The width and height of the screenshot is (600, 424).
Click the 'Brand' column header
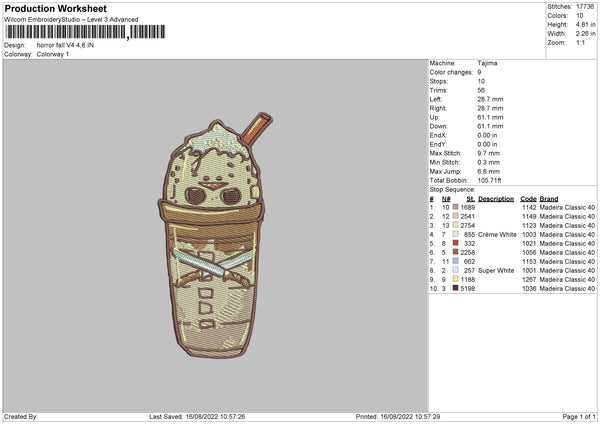point(549,199)
